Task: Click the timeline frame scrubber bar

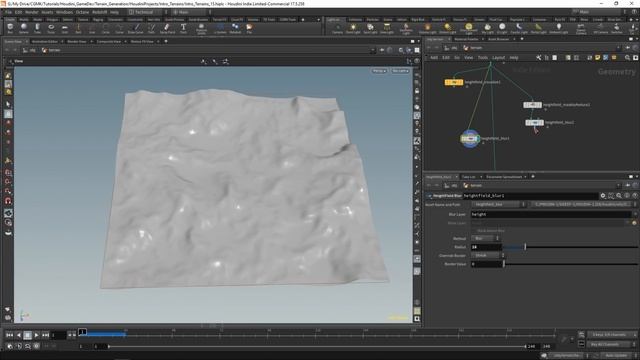Action: pos(316,335)
